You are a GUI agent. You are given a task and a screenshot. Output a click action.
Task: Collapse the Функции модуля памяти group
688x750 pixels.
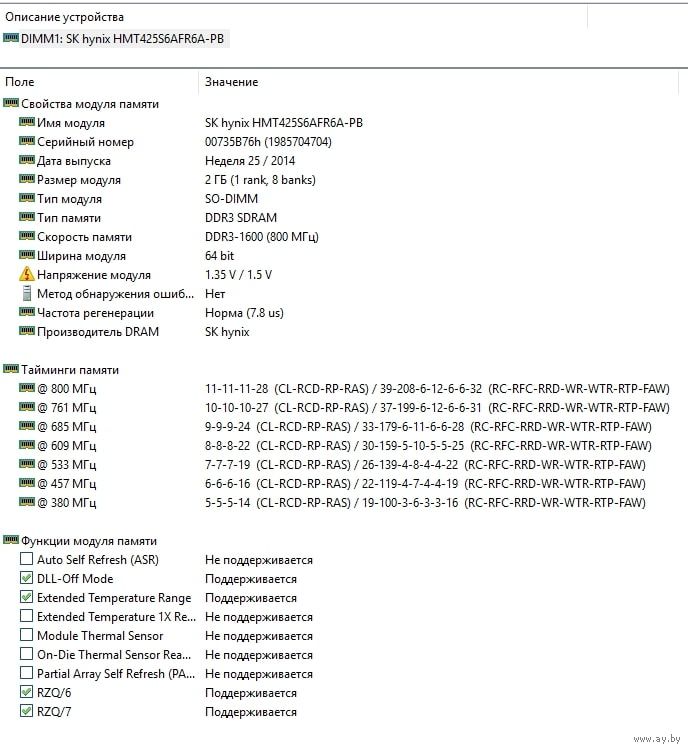(x=11, y=541)
